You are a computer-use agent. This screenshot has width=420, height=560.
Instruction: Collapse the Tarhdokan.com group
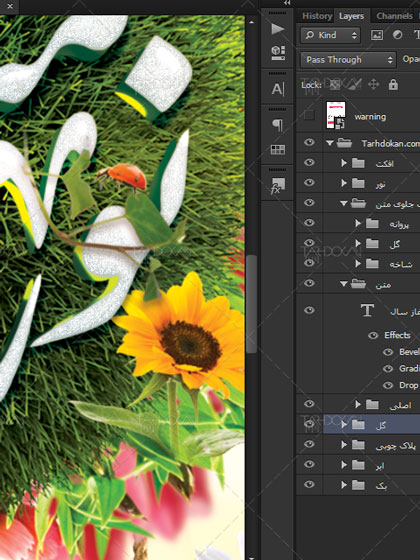click(330, 144)
